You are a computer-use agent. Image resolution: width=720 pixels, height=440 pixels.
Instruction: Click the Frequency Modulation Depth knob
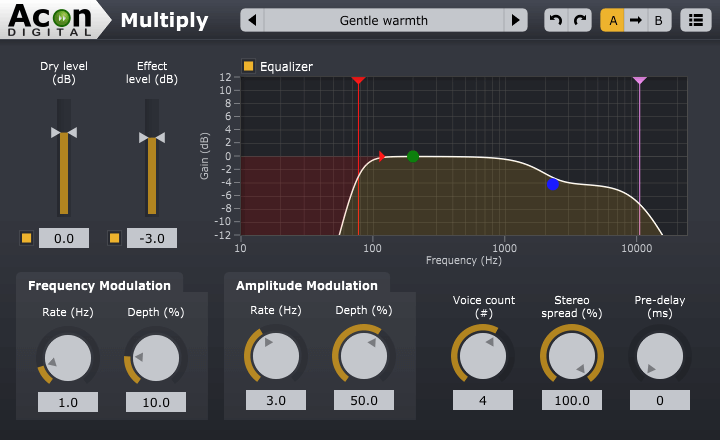tap(156, 358)
